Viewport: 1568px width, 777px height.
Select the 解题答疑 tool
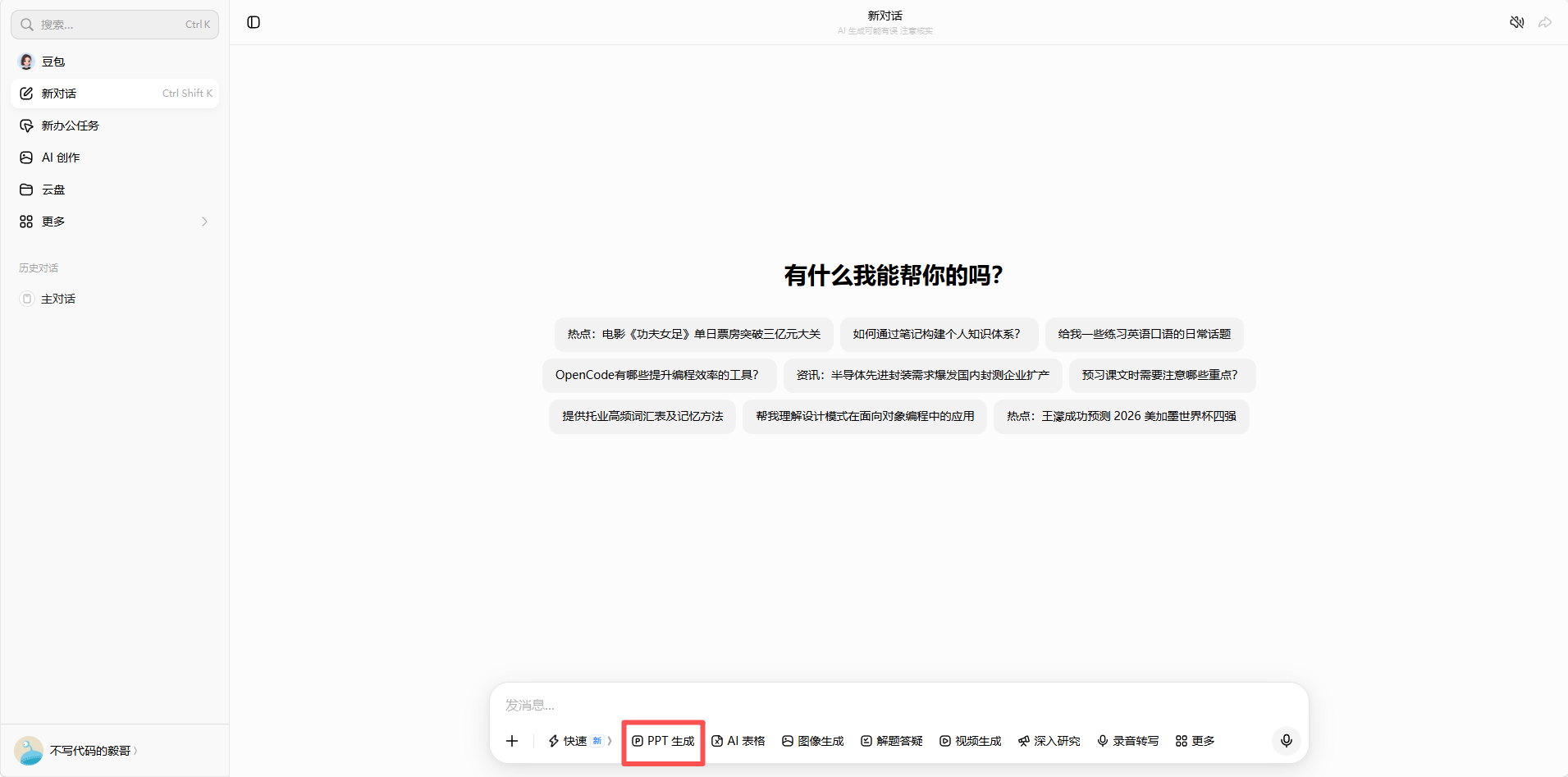click(x=892, y=741)
